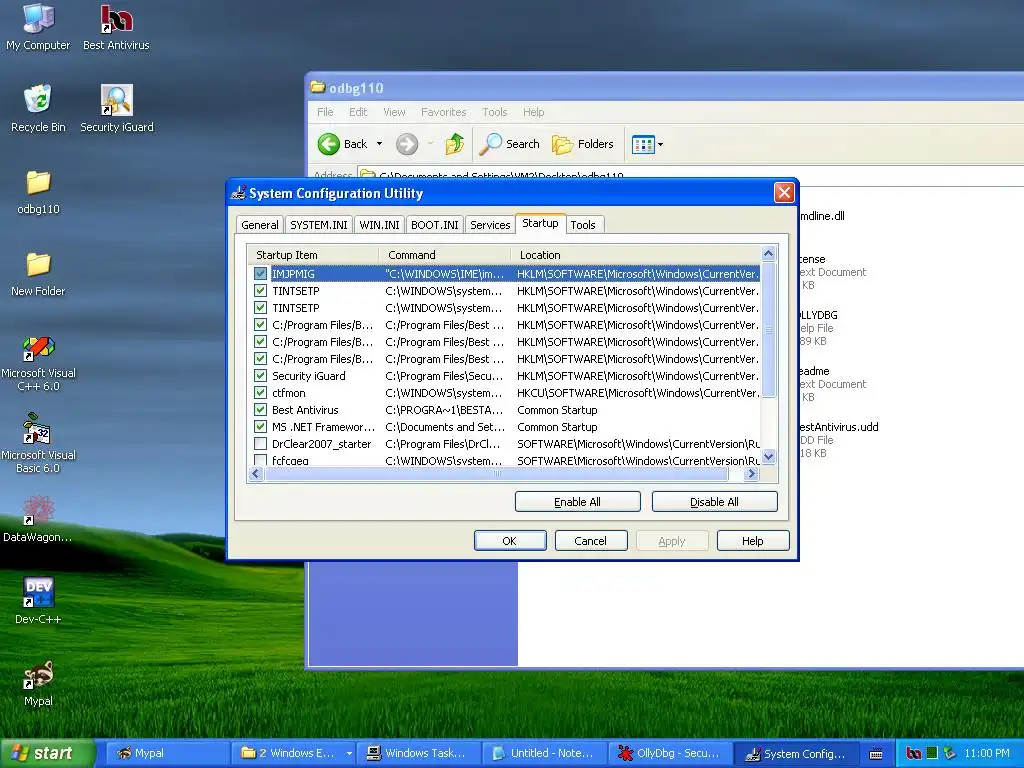The image size is (1024, 768).
Task: Click the tray icon next to the clock
Action: coord(950,753)
